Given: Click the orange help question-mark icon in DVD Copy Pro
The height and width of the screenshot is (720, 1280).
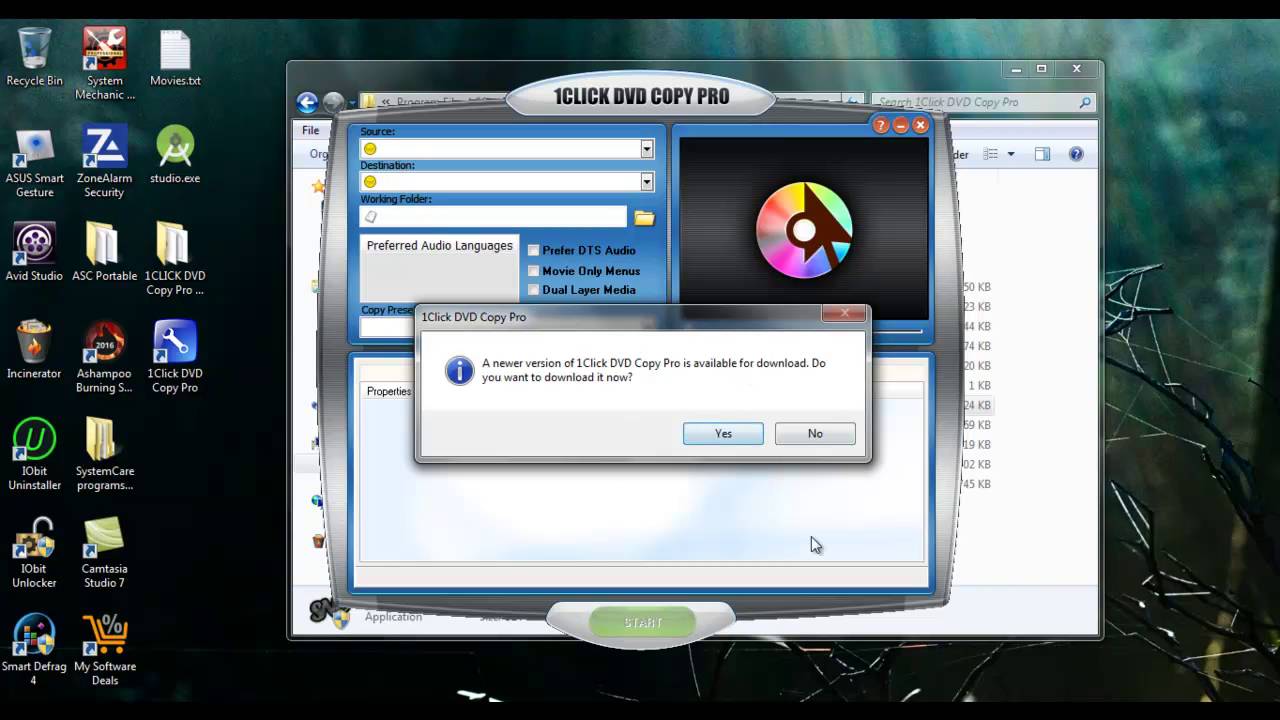Looking at the screenshot, I should [881, 125].
